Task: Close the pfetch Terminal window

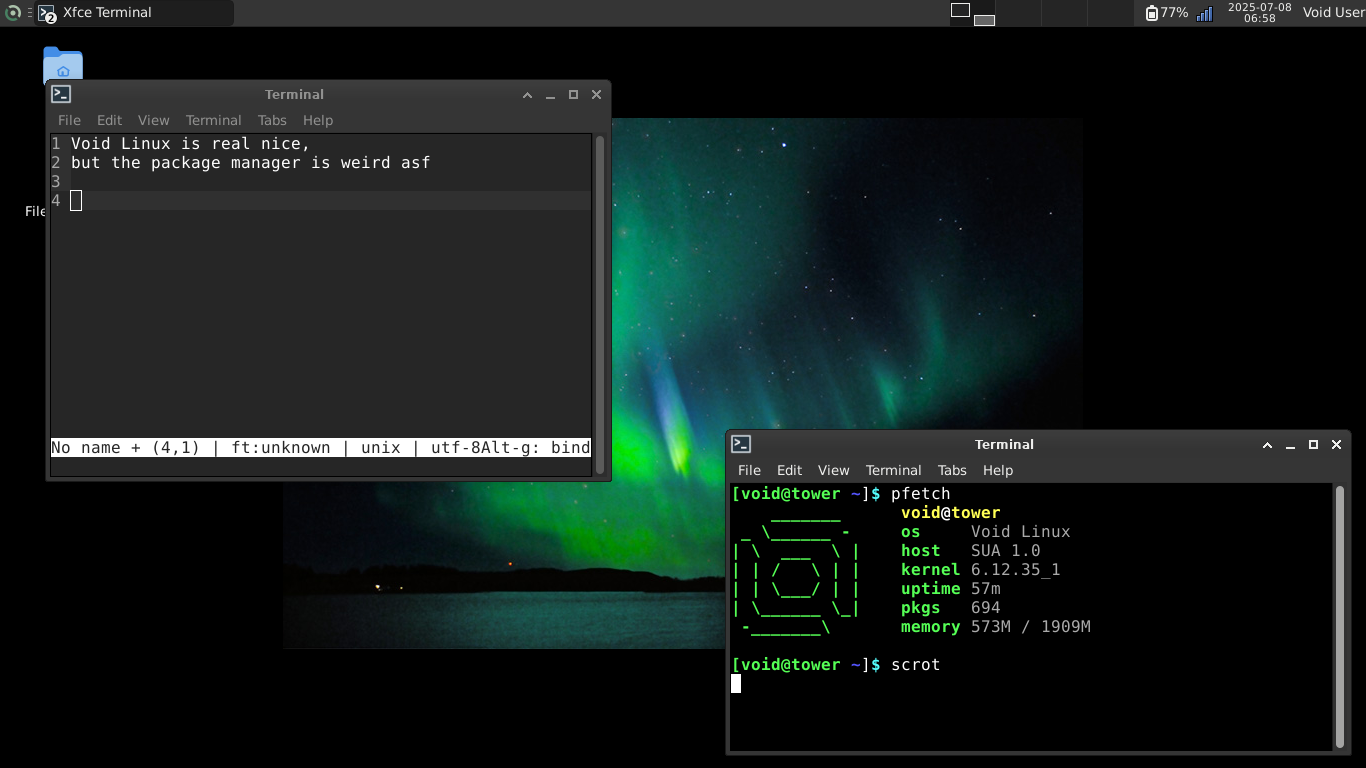Action: tap(1336, 445)
